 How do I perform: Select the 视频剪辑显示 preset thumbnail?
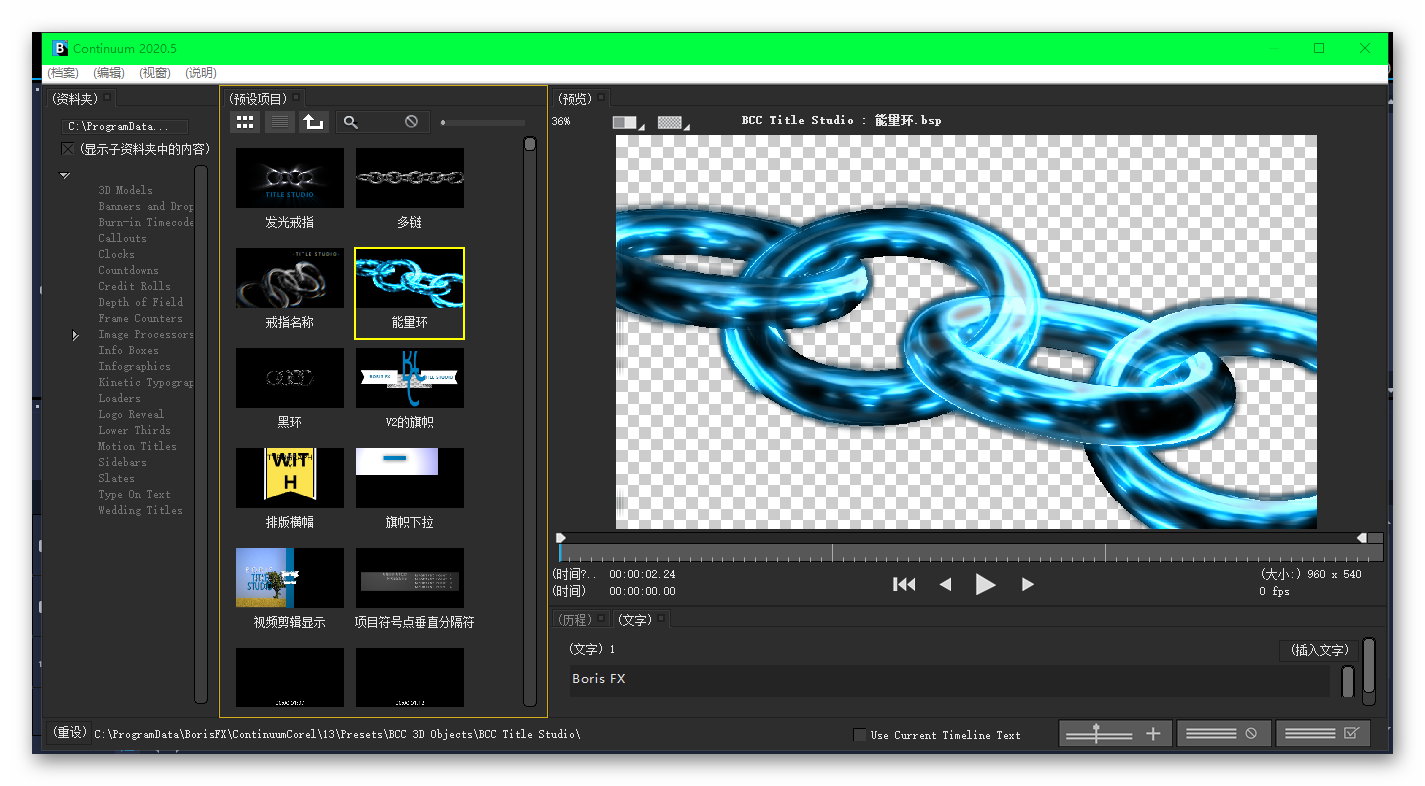tap(290, 578)
